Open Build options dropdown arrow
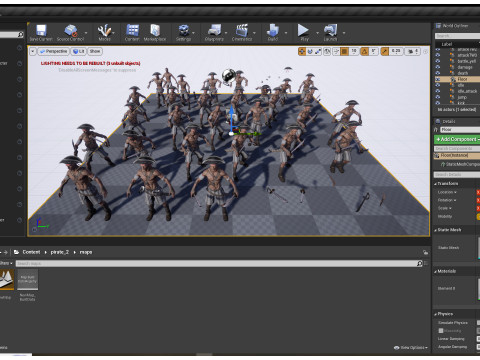Viewport: 480px width, 360px height. pyautogui.click(x=286, y=33)
